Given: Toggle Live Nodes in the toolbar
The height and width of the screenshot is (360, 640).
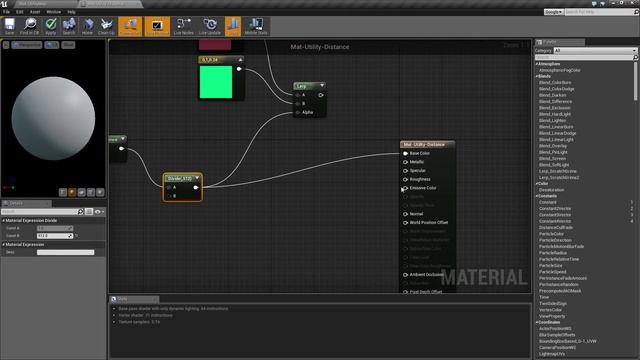Looking at the screenshot, I should 184,26.
